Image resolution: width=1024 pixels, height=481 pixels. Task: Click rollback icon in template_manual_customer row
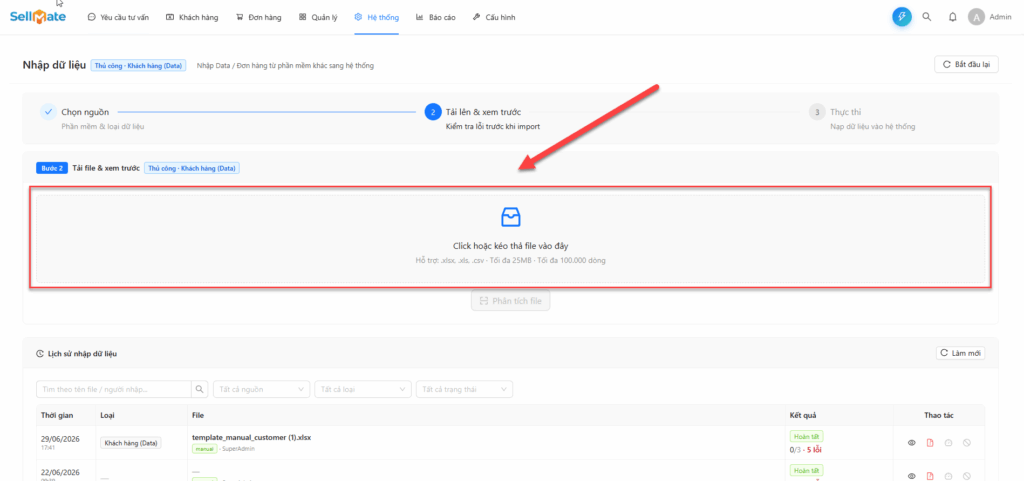click(x=948, y=443)
